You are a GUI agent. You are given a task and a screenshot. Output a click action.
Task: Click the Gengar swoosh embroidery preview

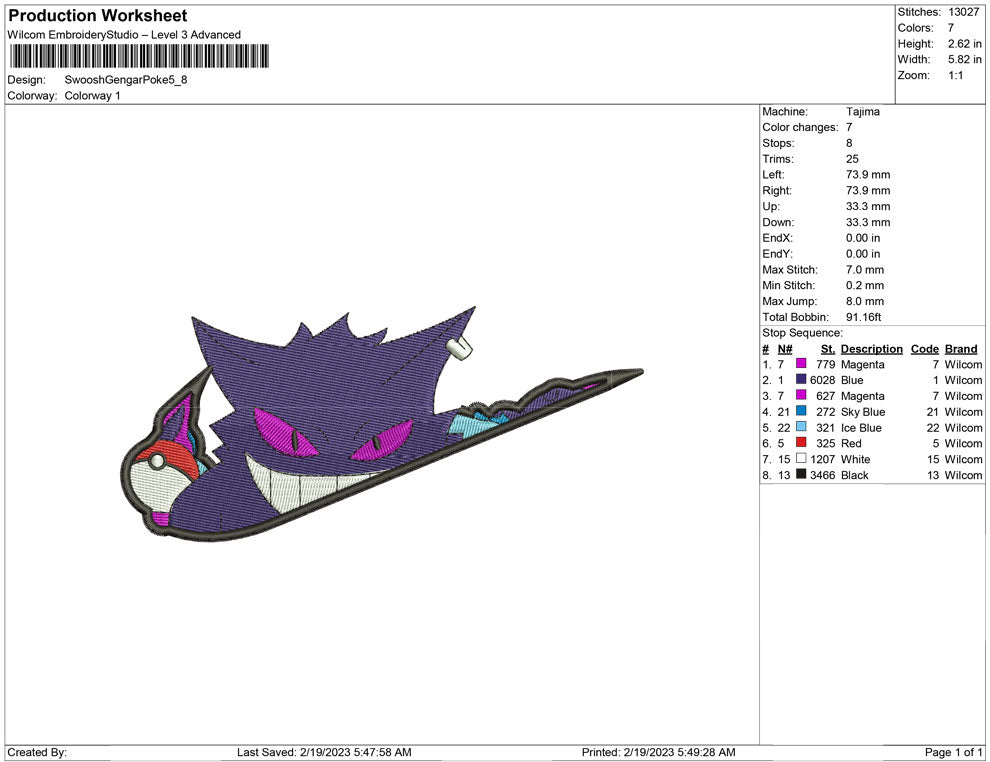(x=381, y=424)
